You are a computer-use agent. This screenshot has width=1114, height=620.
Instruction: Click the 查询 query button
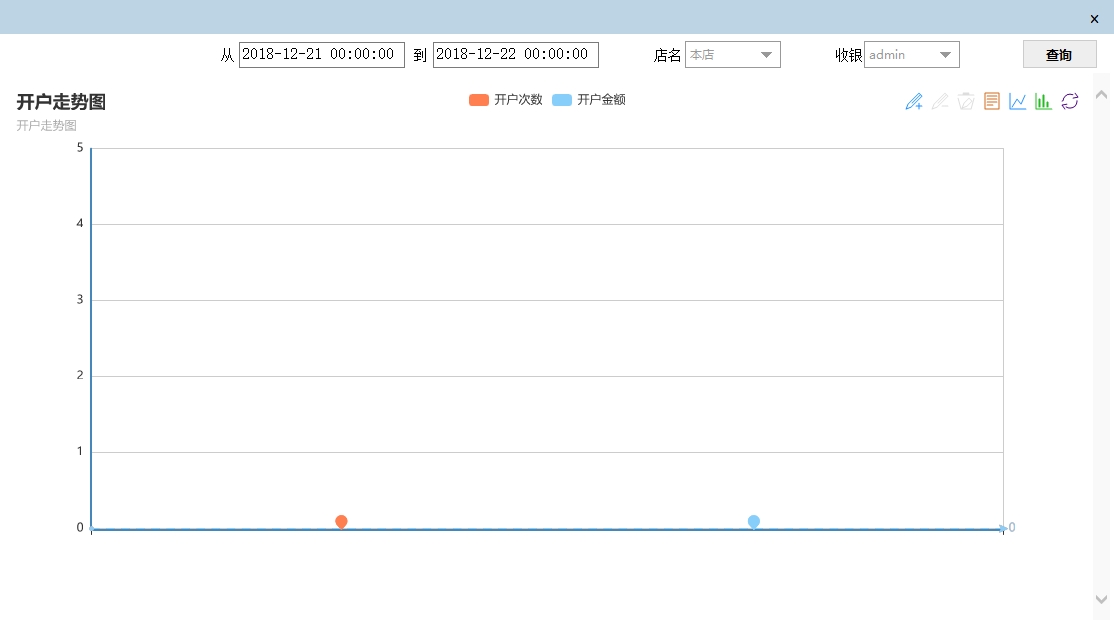click(1059, 55)
